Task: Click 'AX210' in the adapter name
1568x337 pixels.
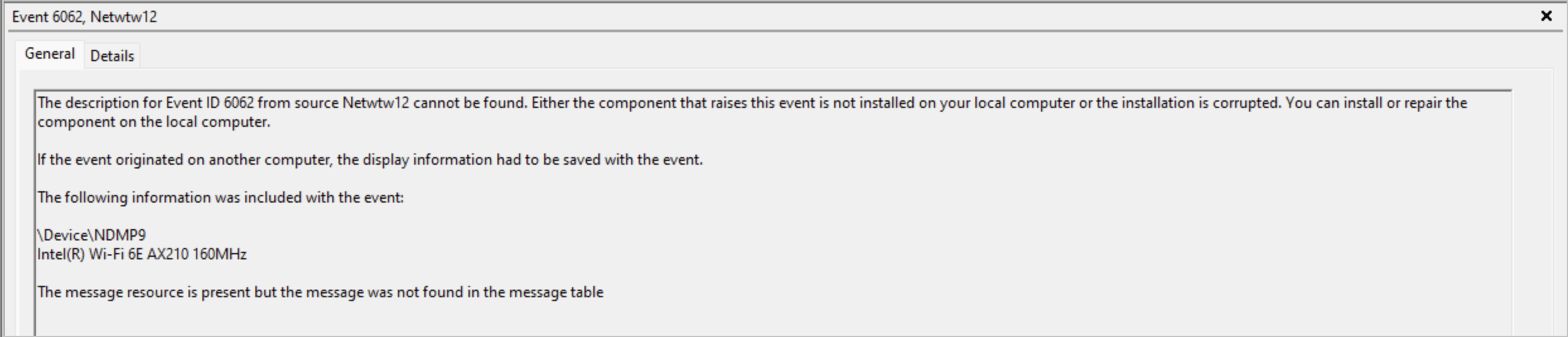Action: tap(167, 254)
